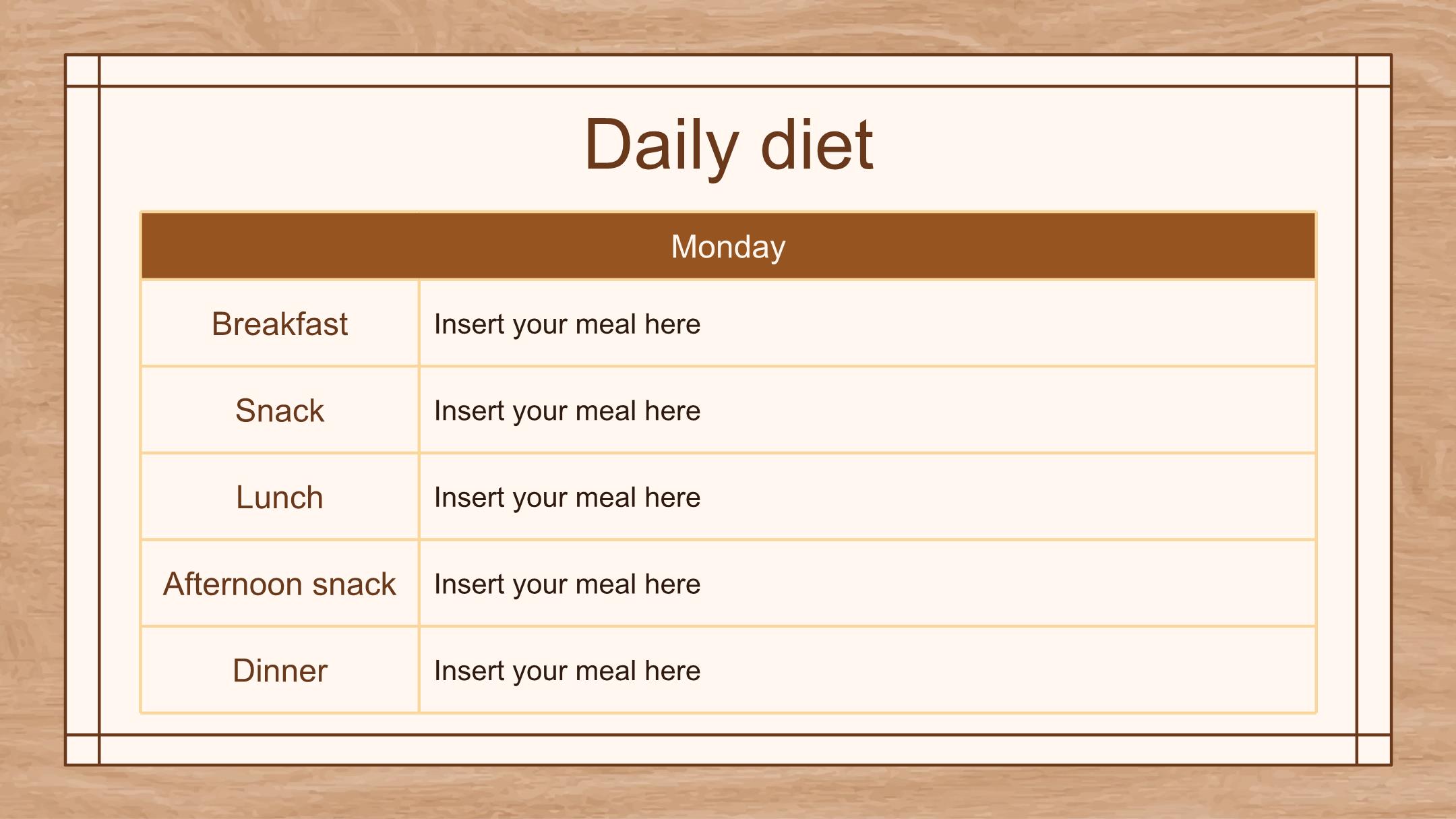Click the narrow top strip of the frame
Viewport: 1456px width, 819px height.
click(728, 71)
